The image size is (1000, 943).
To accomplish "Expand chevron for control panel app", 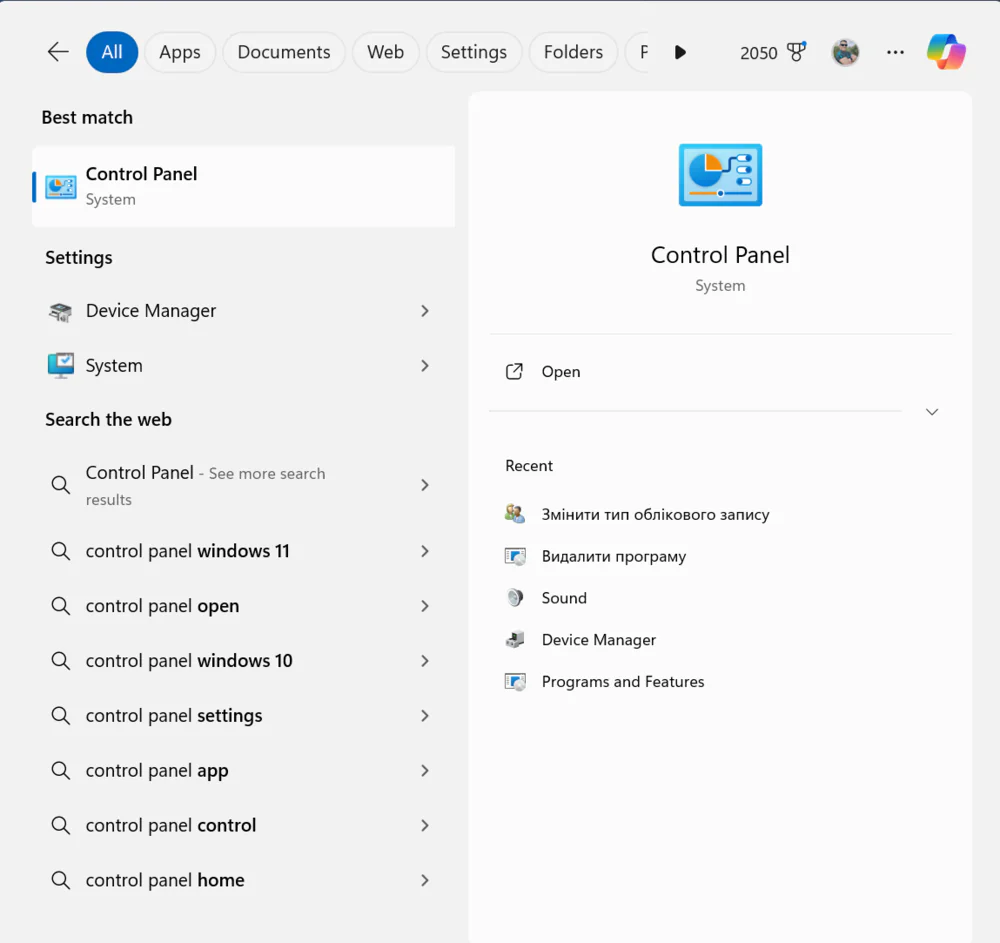I will (425, 770).
